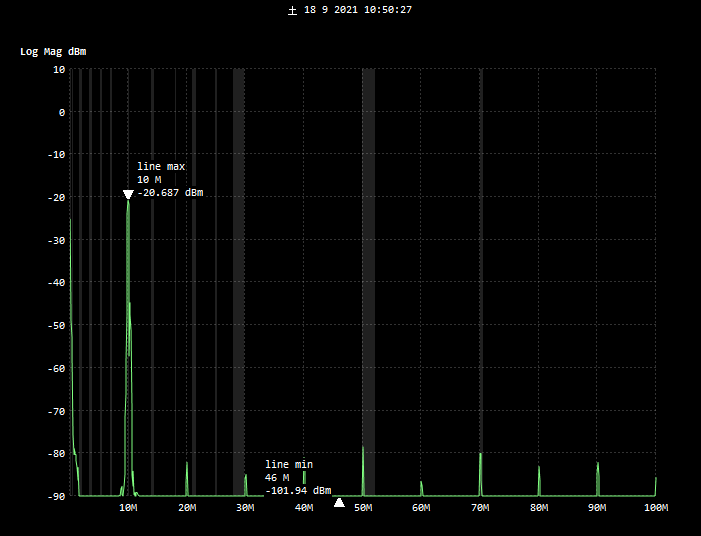Screen dimensions: 701x536
Task: Click the '40M' frequency axis label
Action: point(304,508)
